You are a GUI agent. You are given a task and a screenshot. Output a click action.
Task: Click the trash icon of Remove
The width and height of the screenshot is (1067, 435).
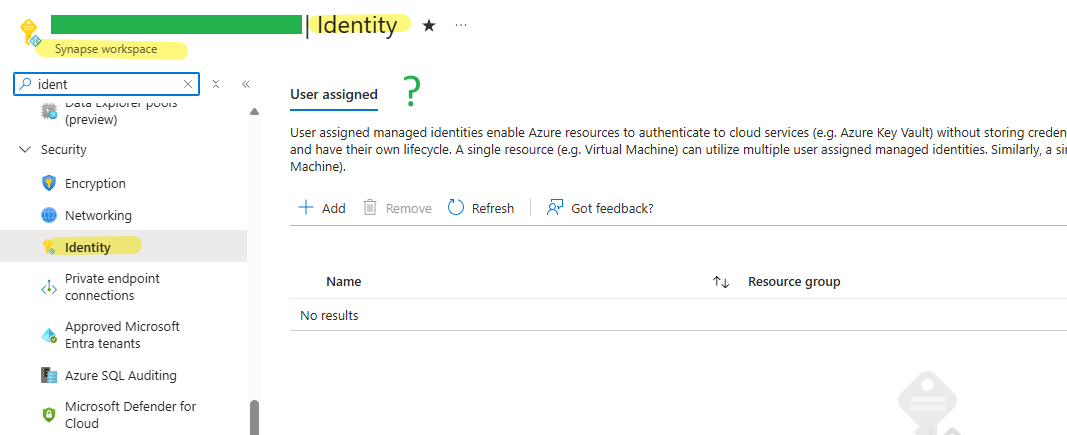370,208
